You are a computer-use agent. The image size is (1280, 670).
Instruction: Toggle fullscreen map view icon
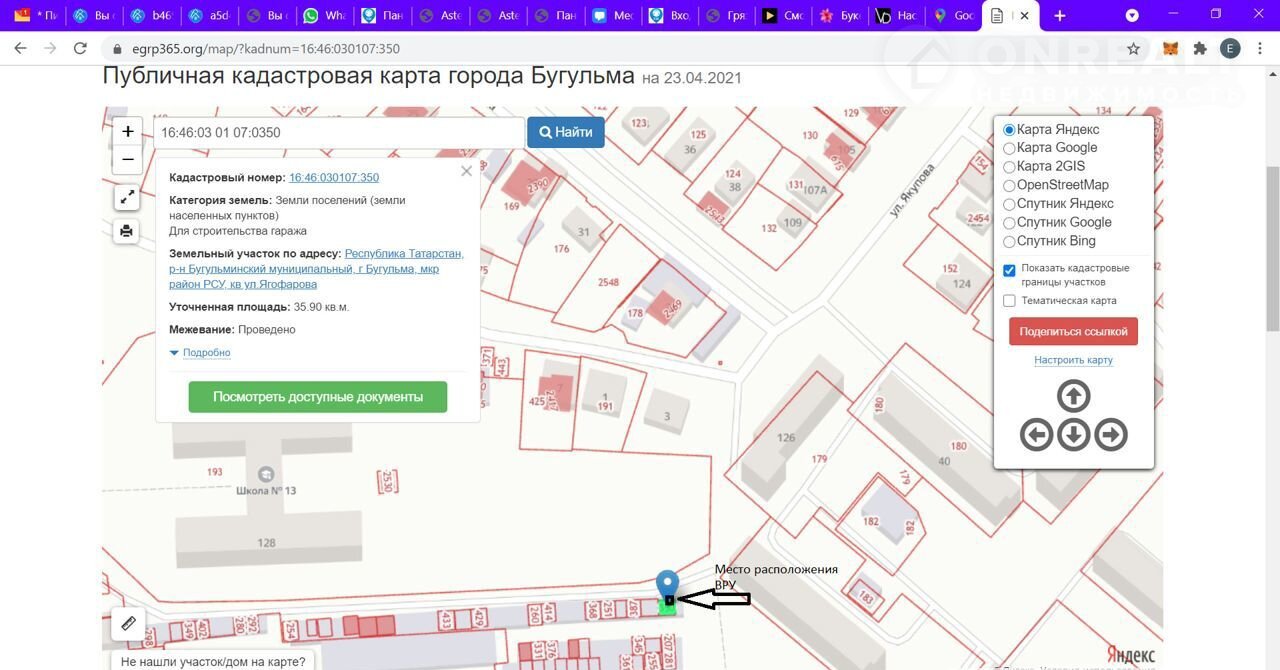coord(127,198)
